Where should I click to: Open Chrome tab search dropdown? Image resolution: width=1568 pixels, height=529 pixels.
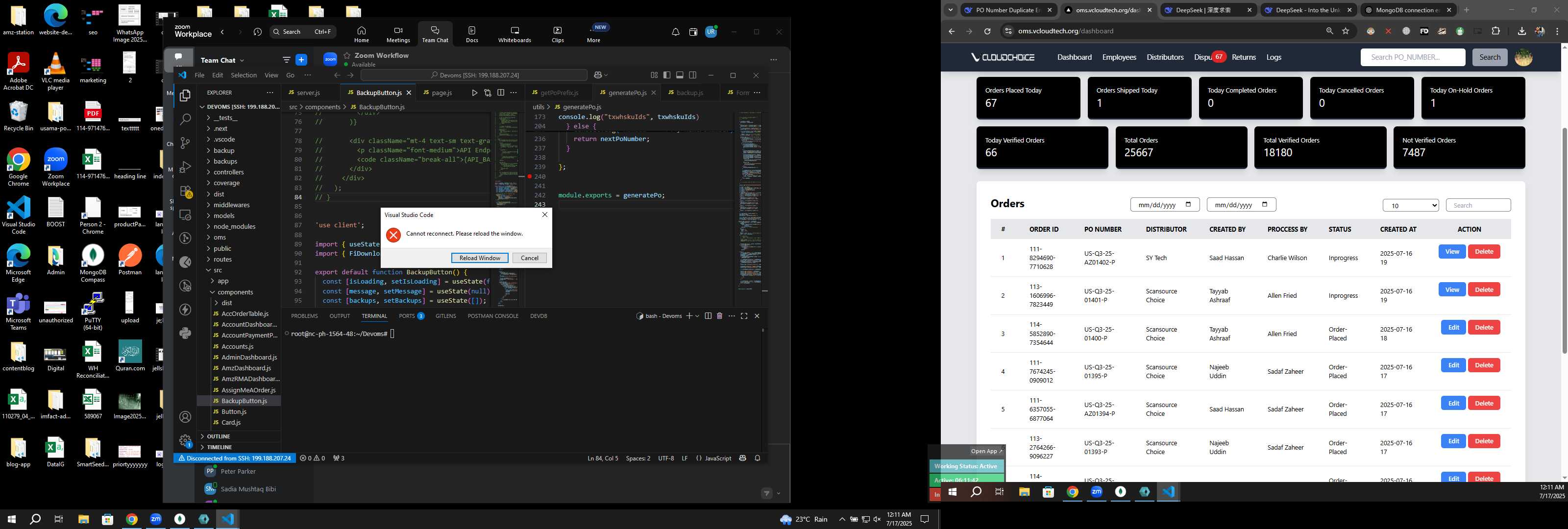pyautogui.click(x=950, y=10)
